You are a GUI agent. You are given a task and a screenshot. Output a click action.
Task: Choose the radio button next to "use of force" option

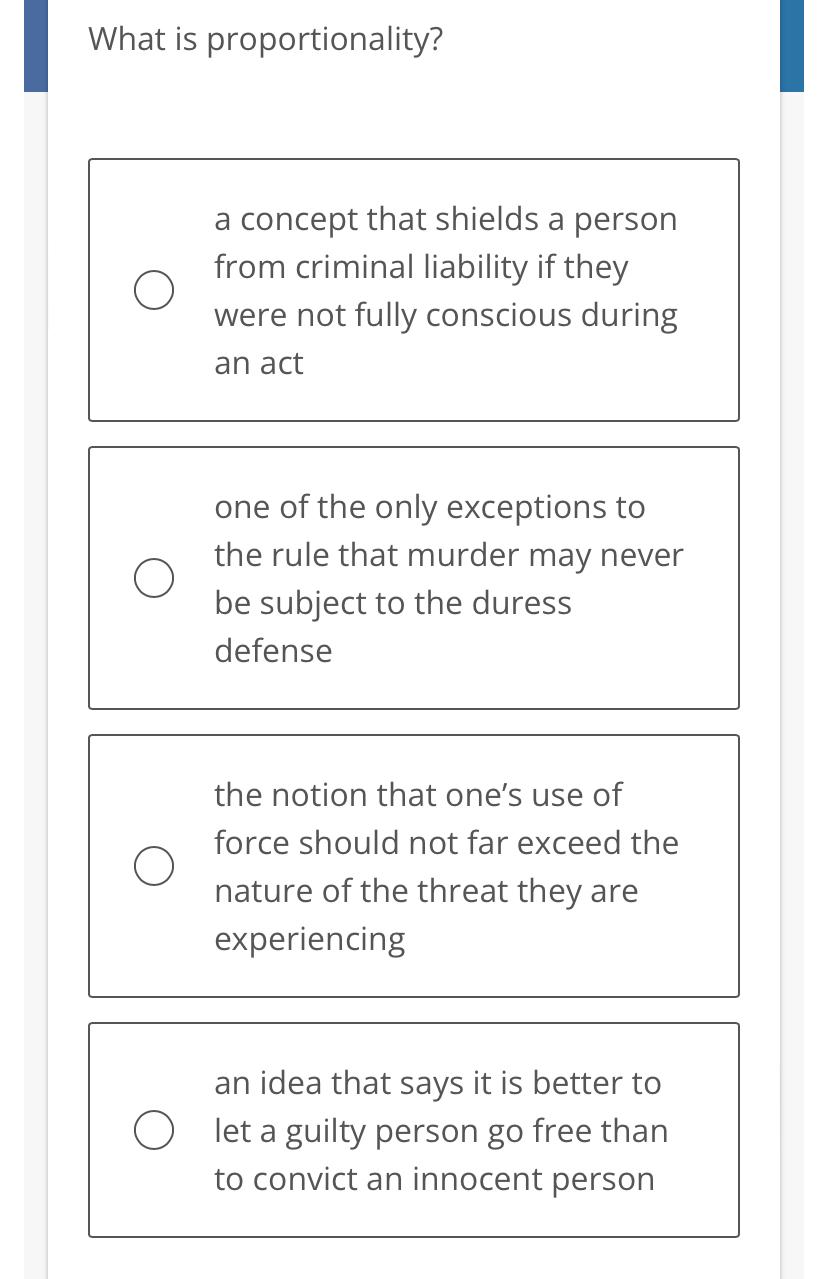pos(153,865)
